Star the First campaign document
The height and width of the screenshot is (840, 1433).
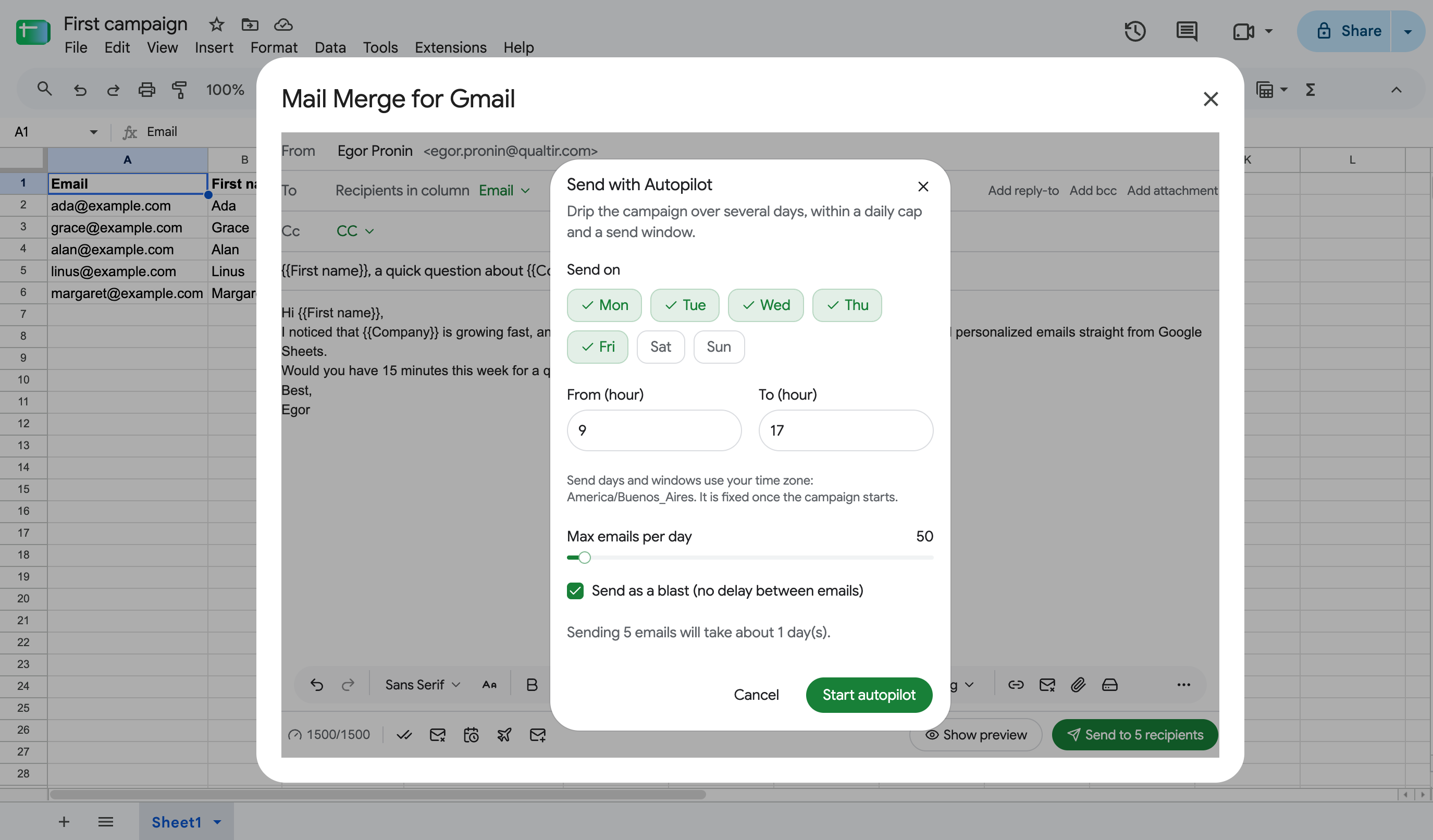pyautogui.click(x=216, y=24)
